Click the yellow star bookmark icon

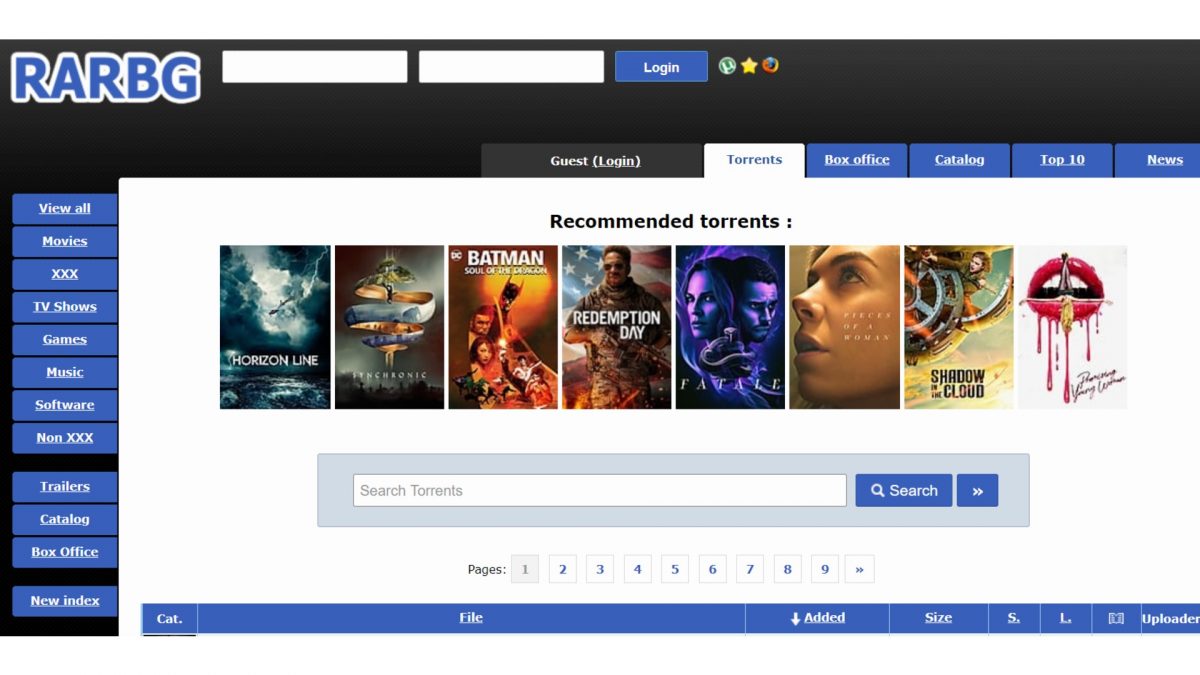748,66
